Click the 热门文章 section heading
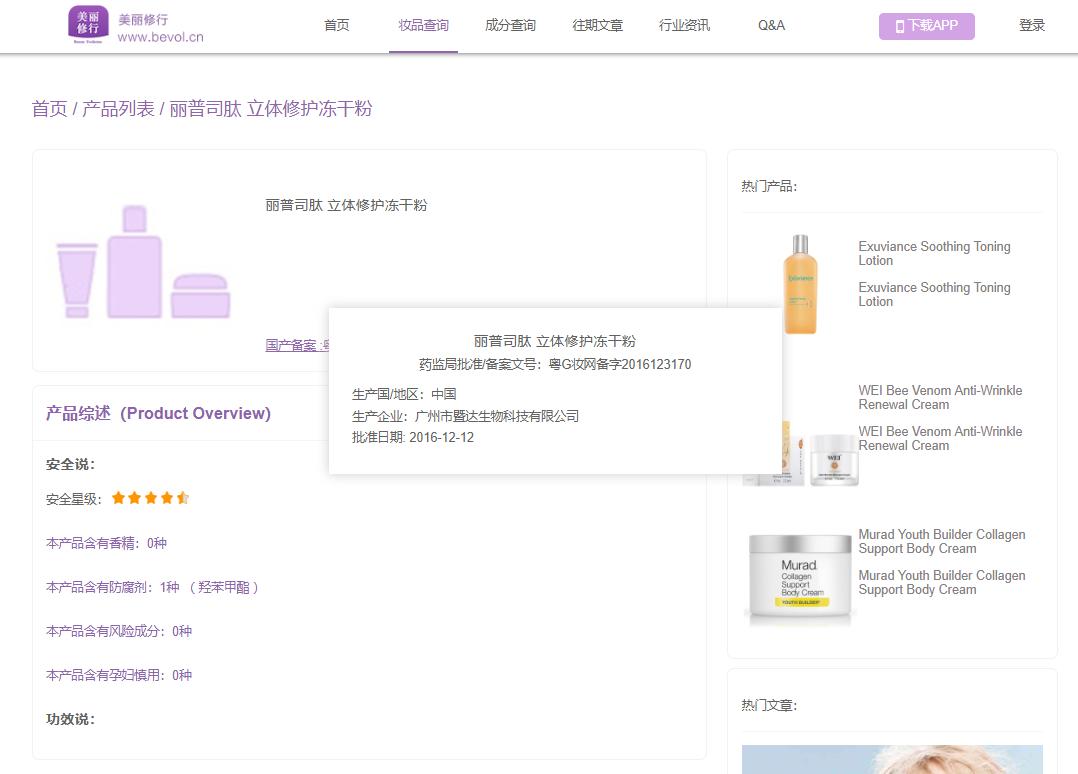The image size is (1078, 774). click(x=769, y=705)
